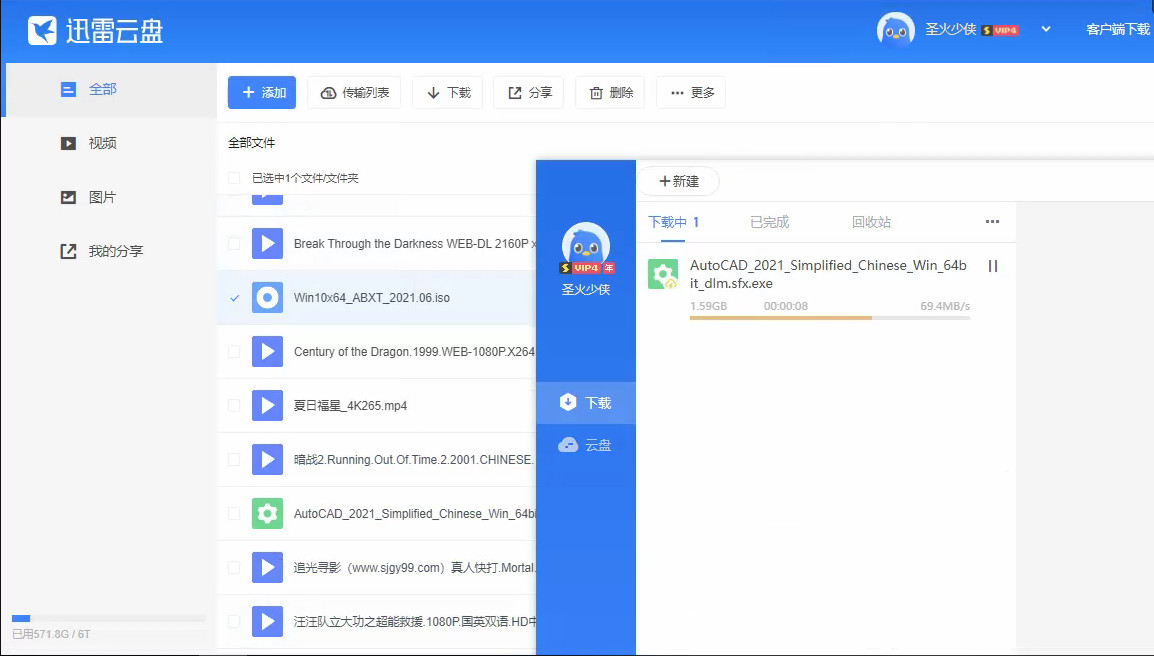Click the penguin avatar in download panel

586,245
